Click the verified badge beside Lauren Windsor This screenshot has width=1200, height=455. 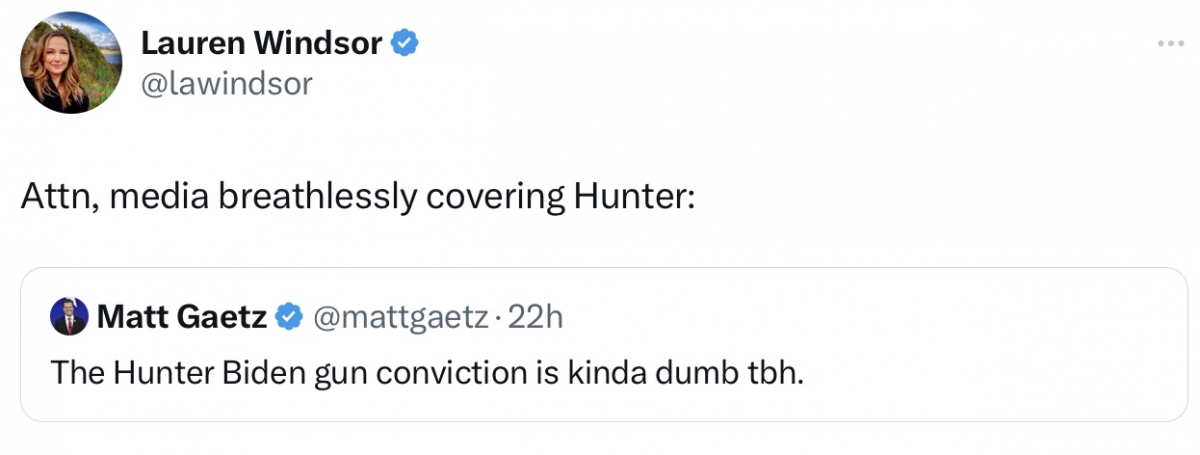(x=404, y=44)
